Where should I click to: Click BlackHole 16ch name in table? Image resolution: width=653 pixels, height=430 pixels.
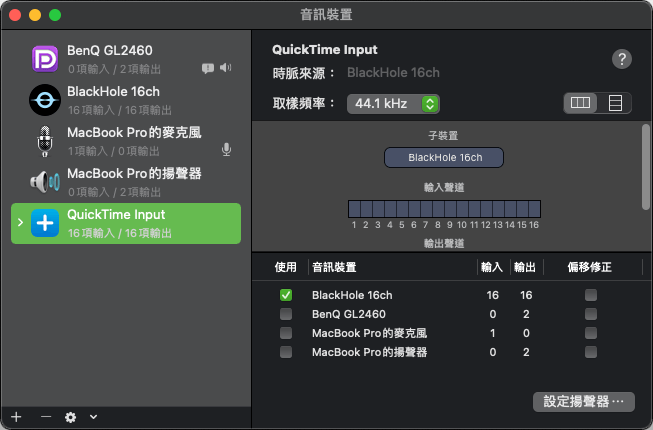coord(352,295)
